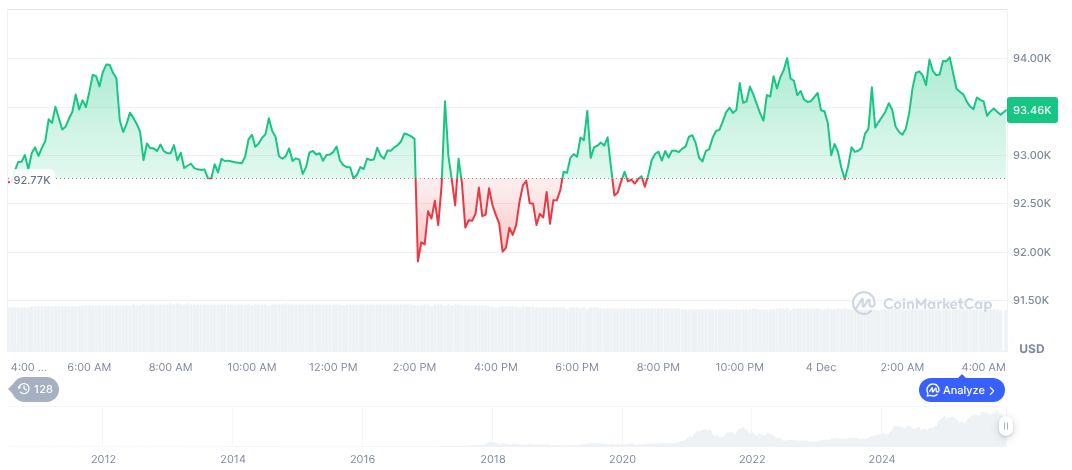Jump to 2022 on the overview timeline
Viewport: 1072px width, 470px height.
coord(752,459)
